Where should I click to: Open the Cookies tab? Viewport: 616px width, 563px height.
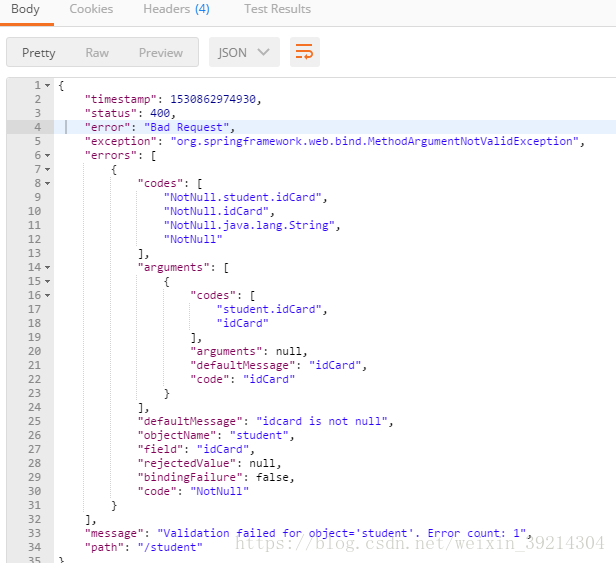(91, 9)
